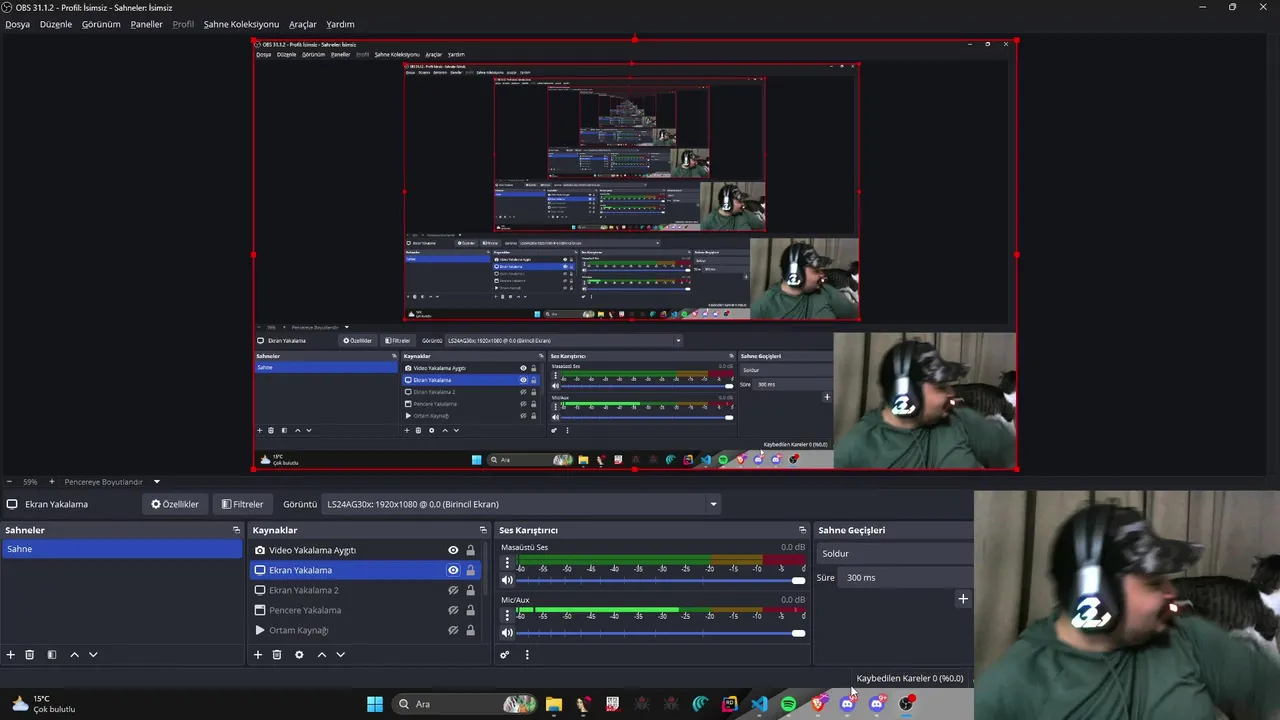Image resolution: width=1280 pixels, height=720 pixels.
Task: Show Pencere Yakalama source
Action: [453, 610]
